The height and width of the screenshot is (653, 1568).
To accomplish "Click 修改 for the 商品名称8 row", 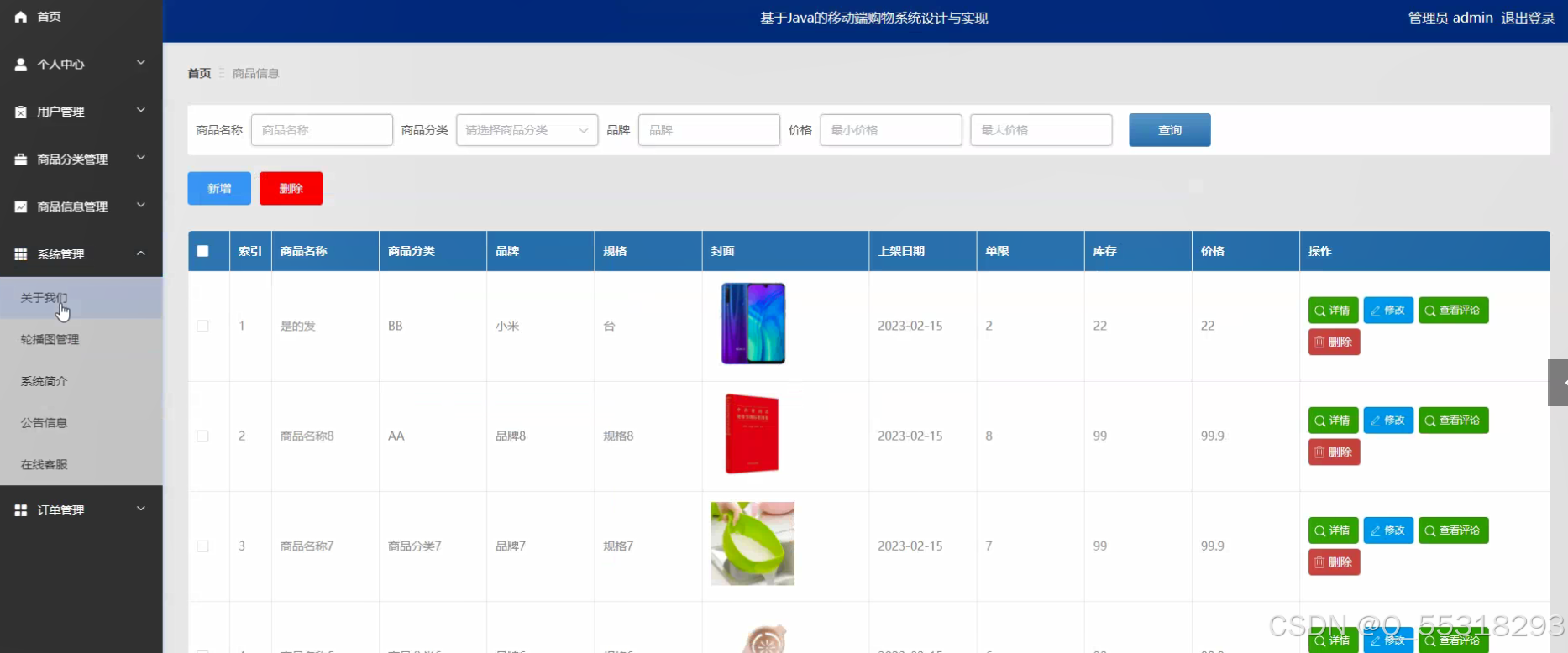I will click(1388, 421).
